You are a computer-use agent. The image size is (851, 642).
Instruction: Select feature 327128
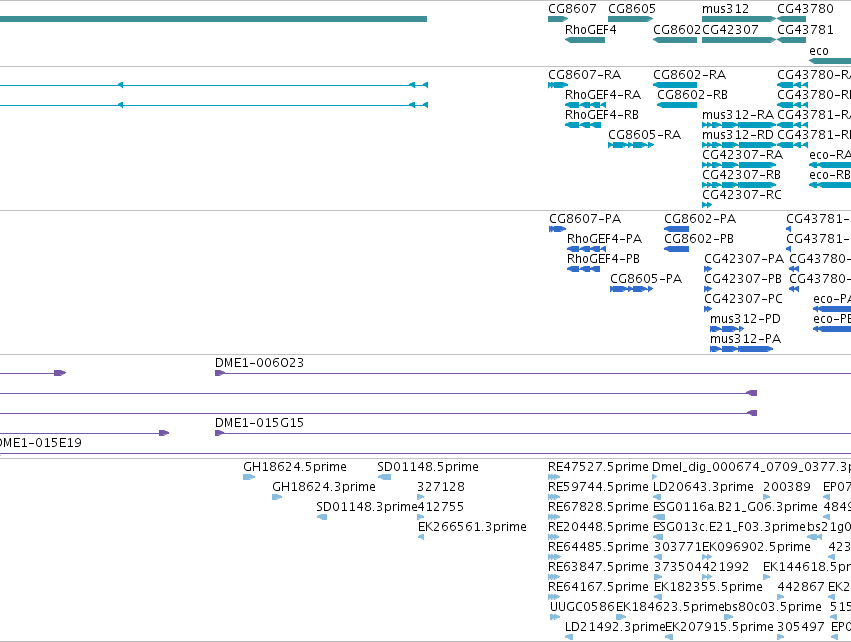point(421,497)
